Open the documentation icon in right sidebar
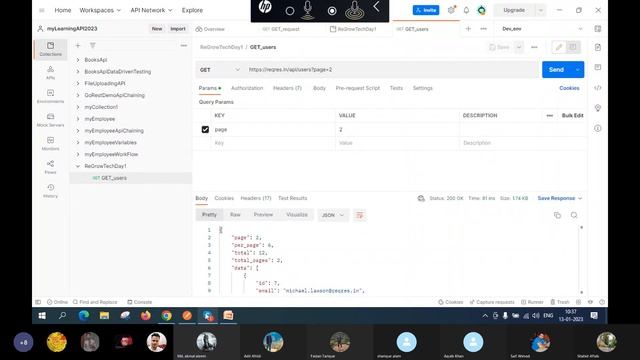The height and width of the screenshot is (360, 640). [598, 47]
